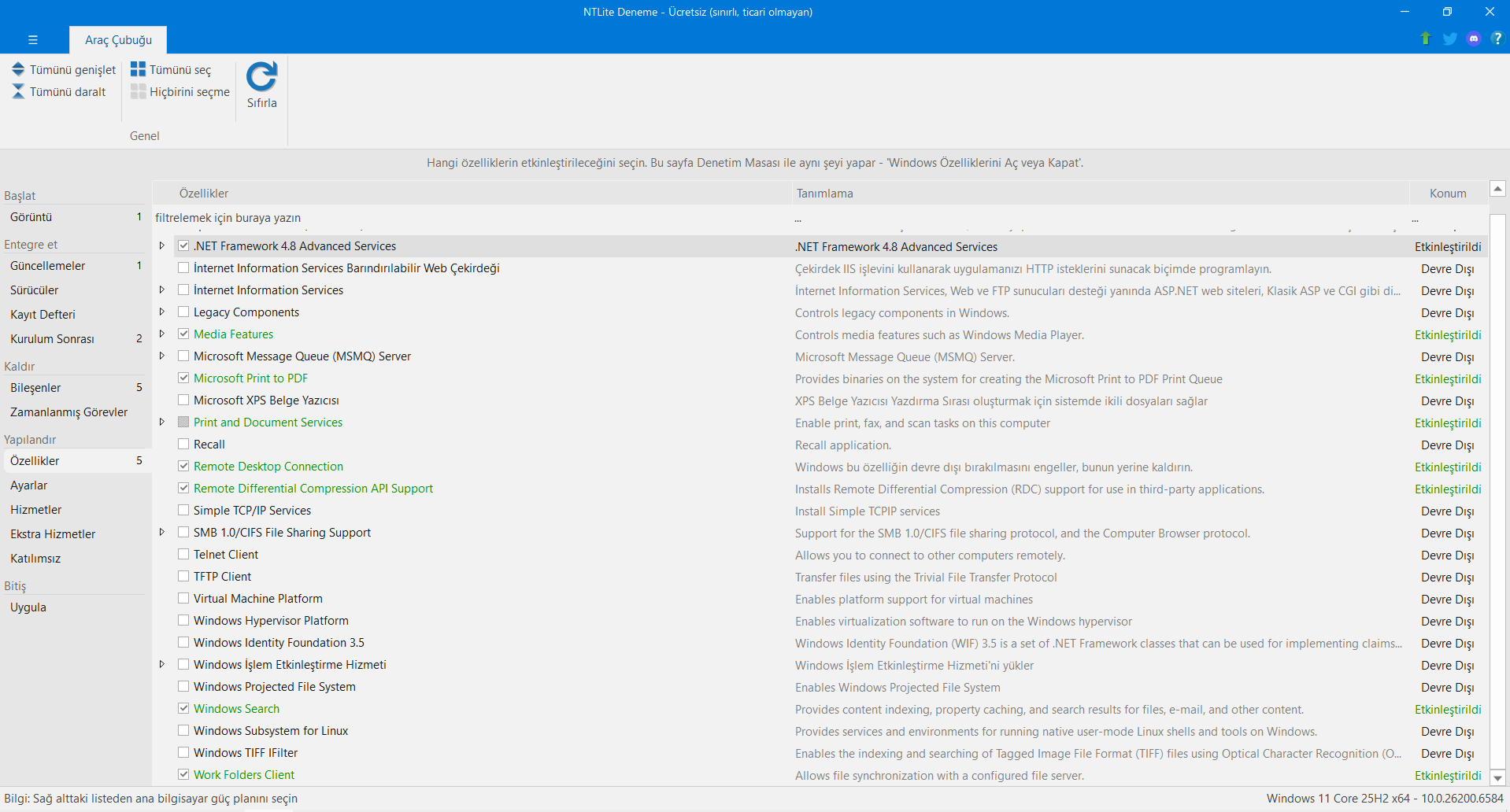1510x812 pixels.
Task: Click the Sıfırla reset arrow icon
Action: pos(261,76)
